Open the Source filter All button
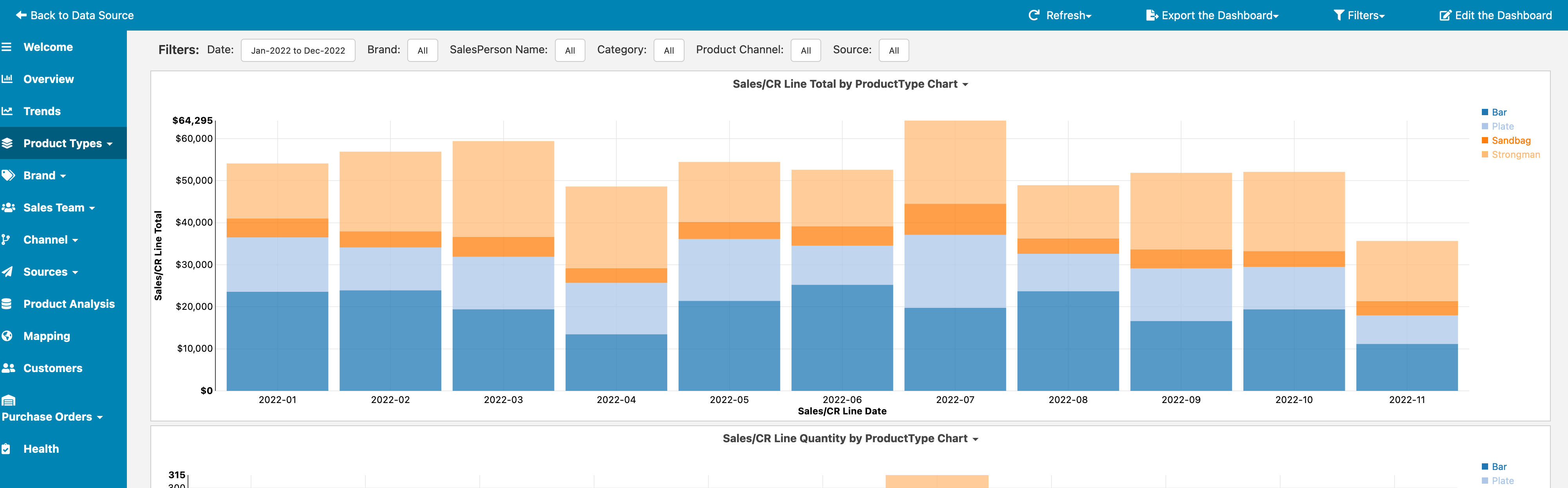Screen dimensions: 1568x488 894,51
